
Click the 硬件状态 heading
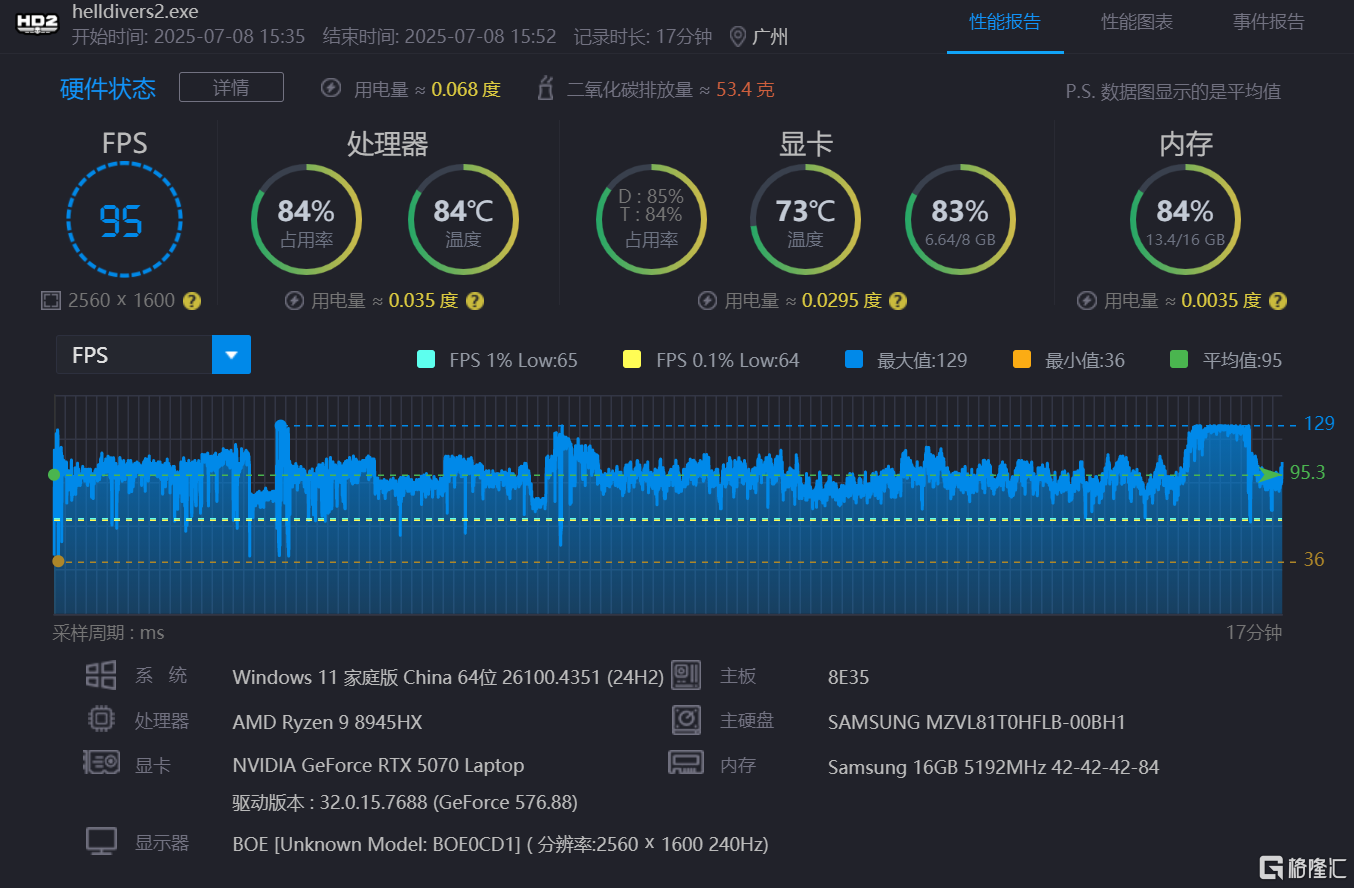click(108, 89)
